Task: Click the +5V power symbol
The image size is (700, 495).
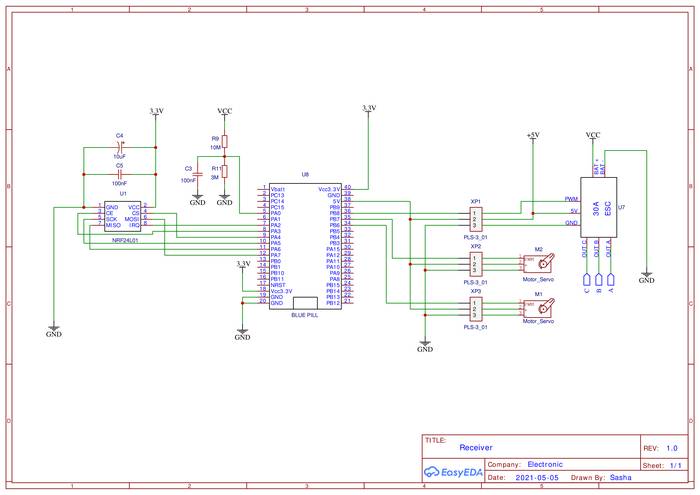Action: click(532, 135)
